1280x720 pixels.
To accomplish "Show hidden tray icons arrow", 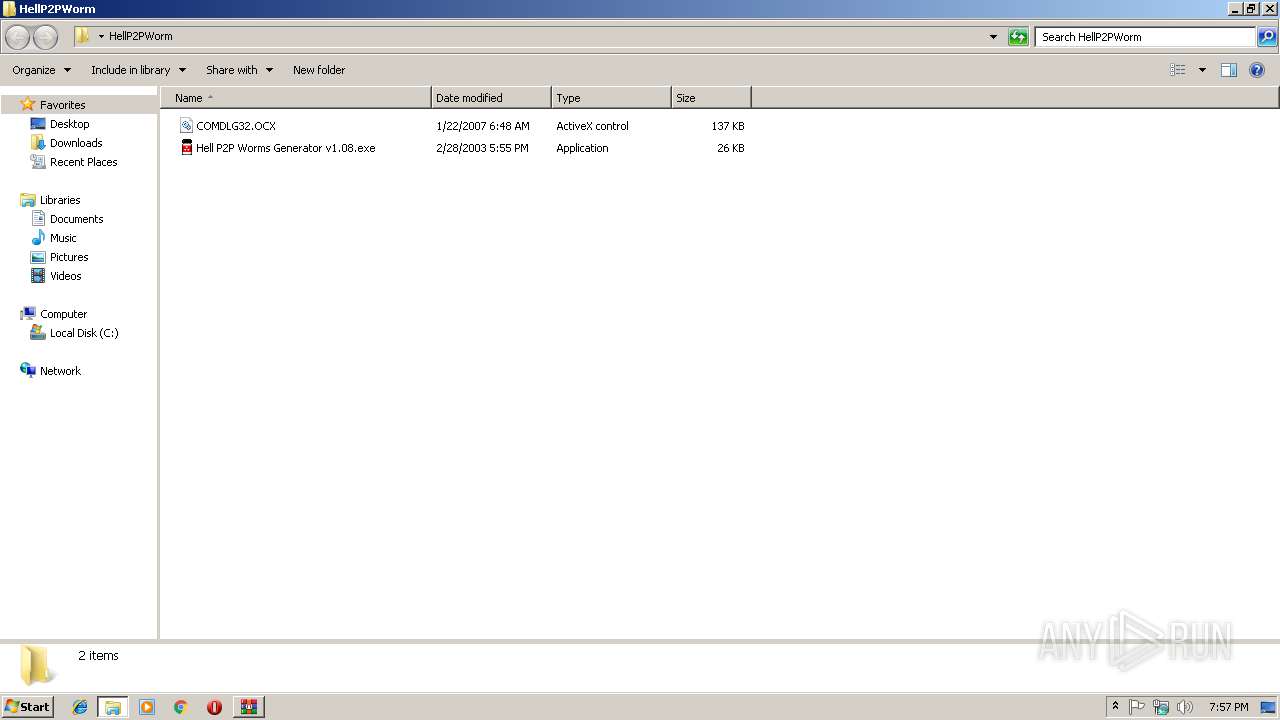I will click(1115, 706).
